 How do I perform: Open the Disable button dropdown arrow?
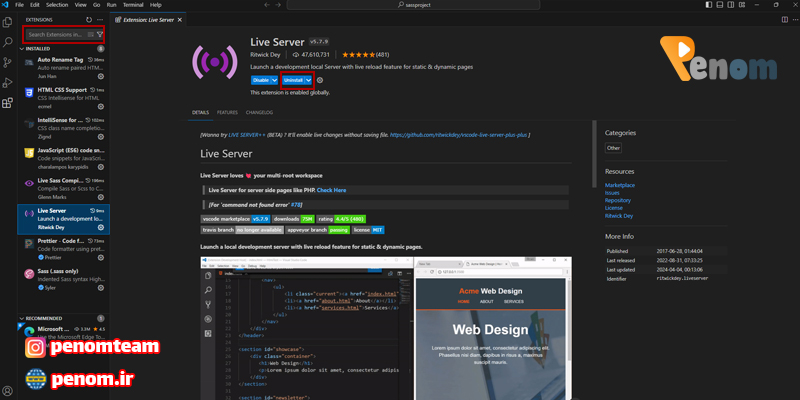point(275,79)
